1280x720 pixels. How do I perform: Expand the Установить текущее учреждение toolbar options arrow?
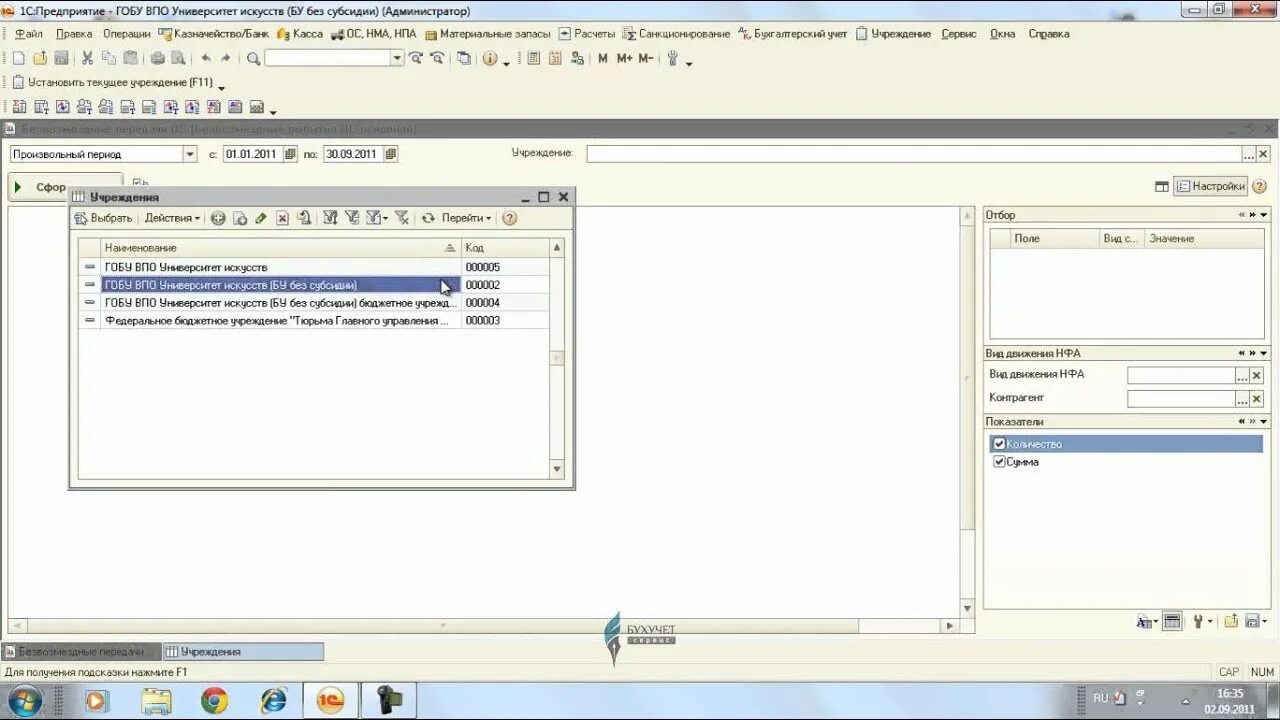[x=221, y=88]
